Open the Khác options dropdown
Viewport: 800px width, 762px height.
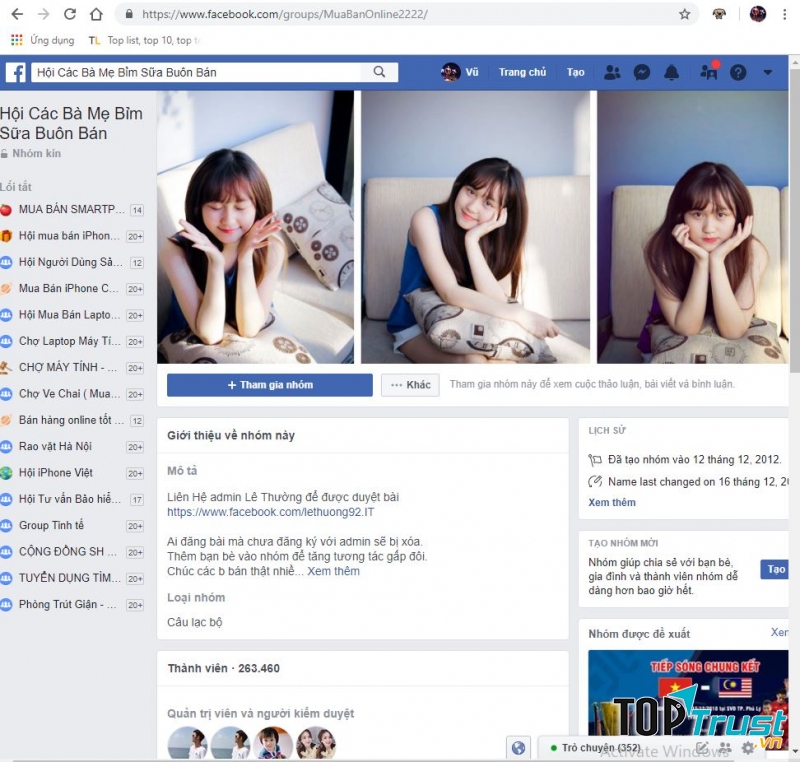(x=410, y=384)
